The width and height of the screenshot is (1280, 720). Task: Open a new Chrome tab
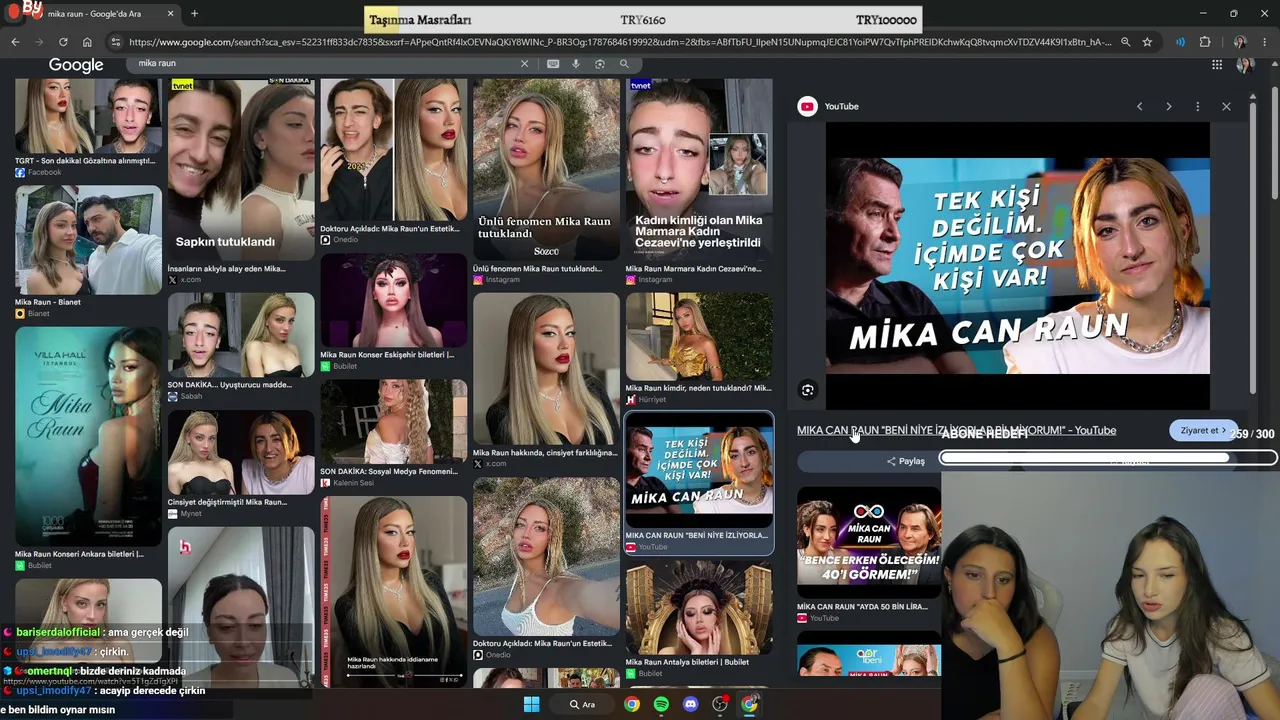coord(194,14)
